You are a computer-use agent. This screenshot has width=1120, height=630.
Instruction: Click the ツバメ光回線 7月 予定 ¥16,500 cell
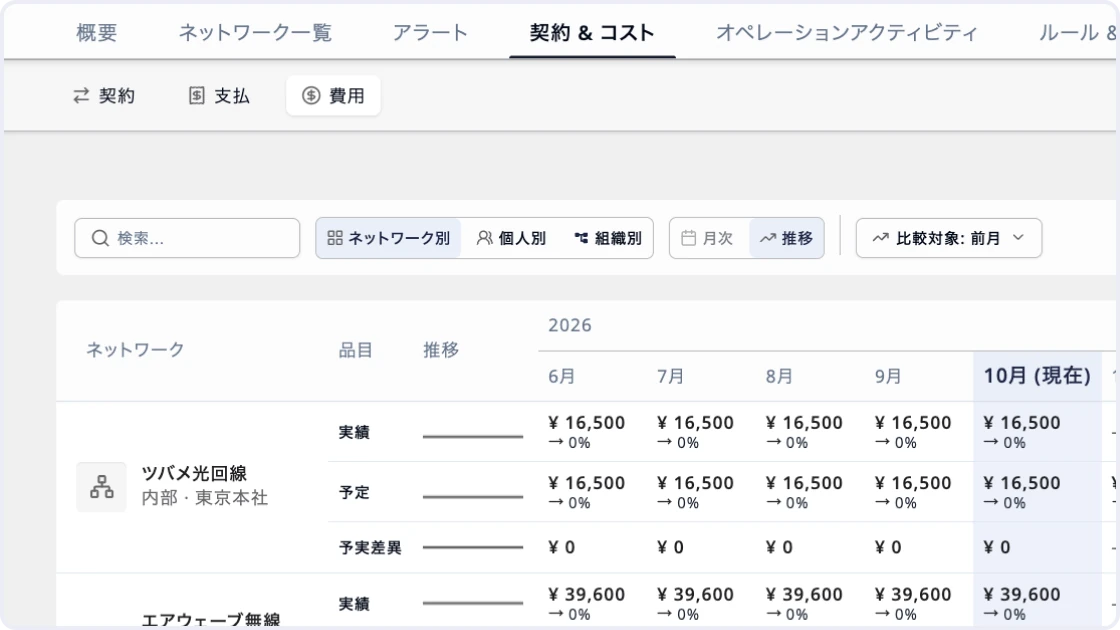click(696, 492)
